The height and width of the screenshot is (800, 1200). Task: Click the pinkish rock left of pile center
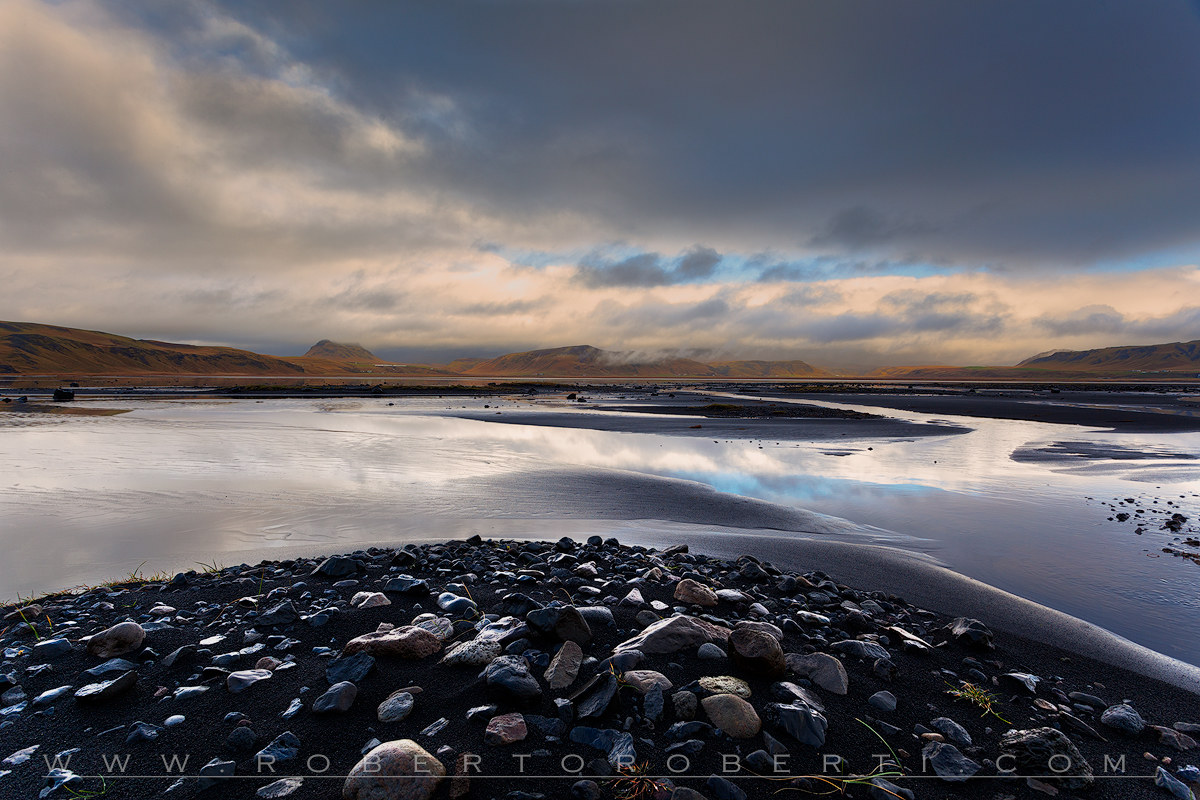395,642
